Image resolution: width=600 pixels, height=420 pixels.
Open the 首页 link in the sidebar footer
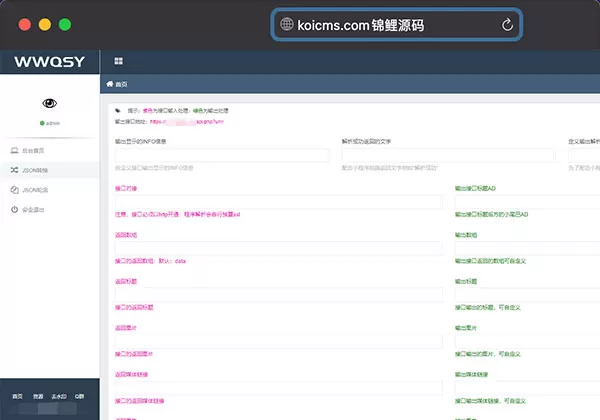(18, 396)
